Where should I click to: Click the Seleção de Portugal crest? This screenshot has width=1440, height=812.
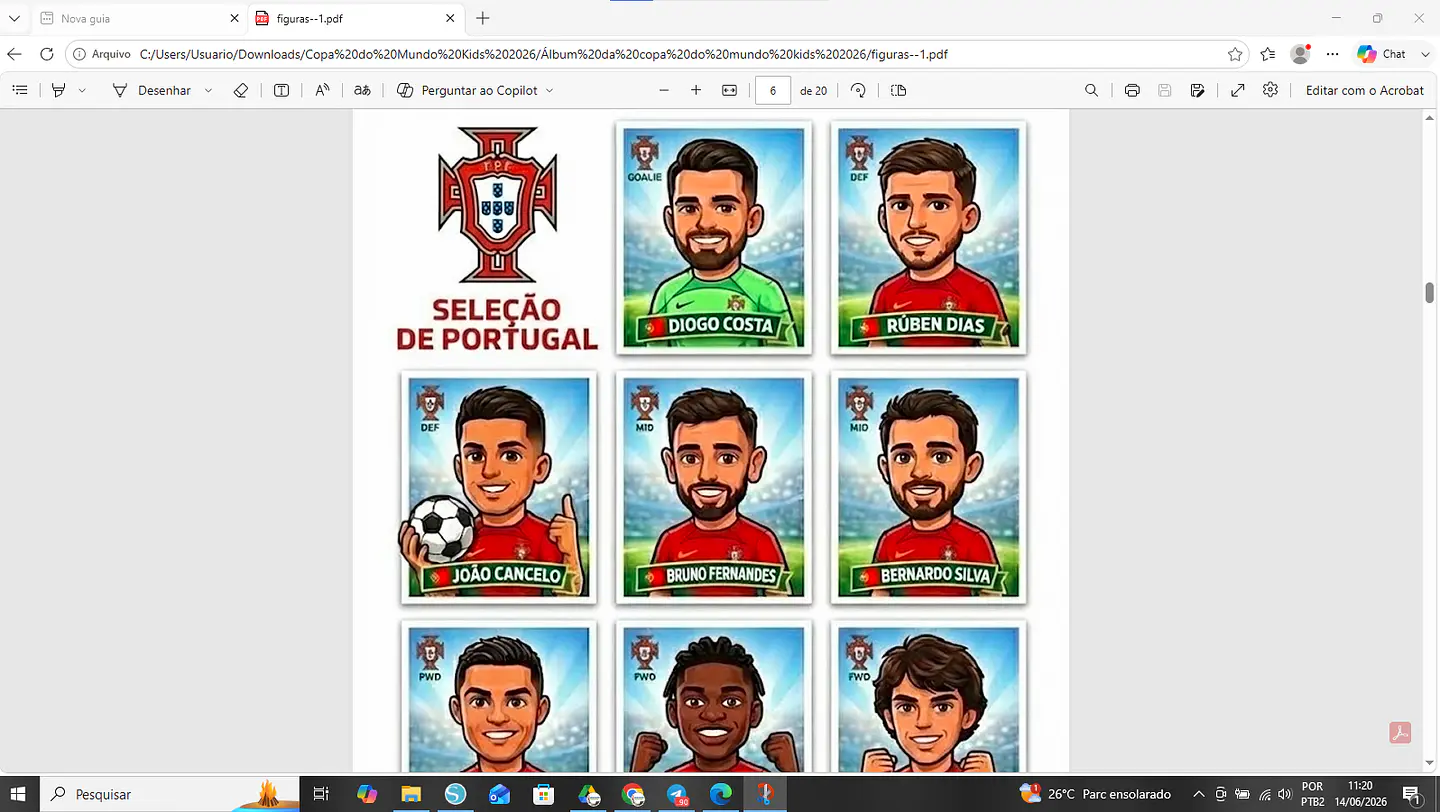pos(496,204)
